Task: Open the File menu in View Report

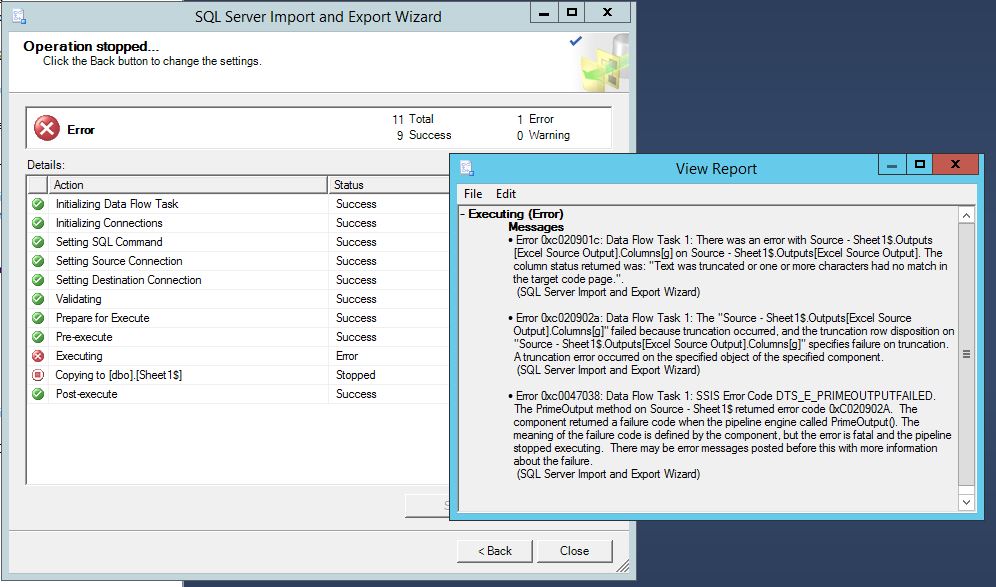Action: pyautogui.click(x=473, y=194)
